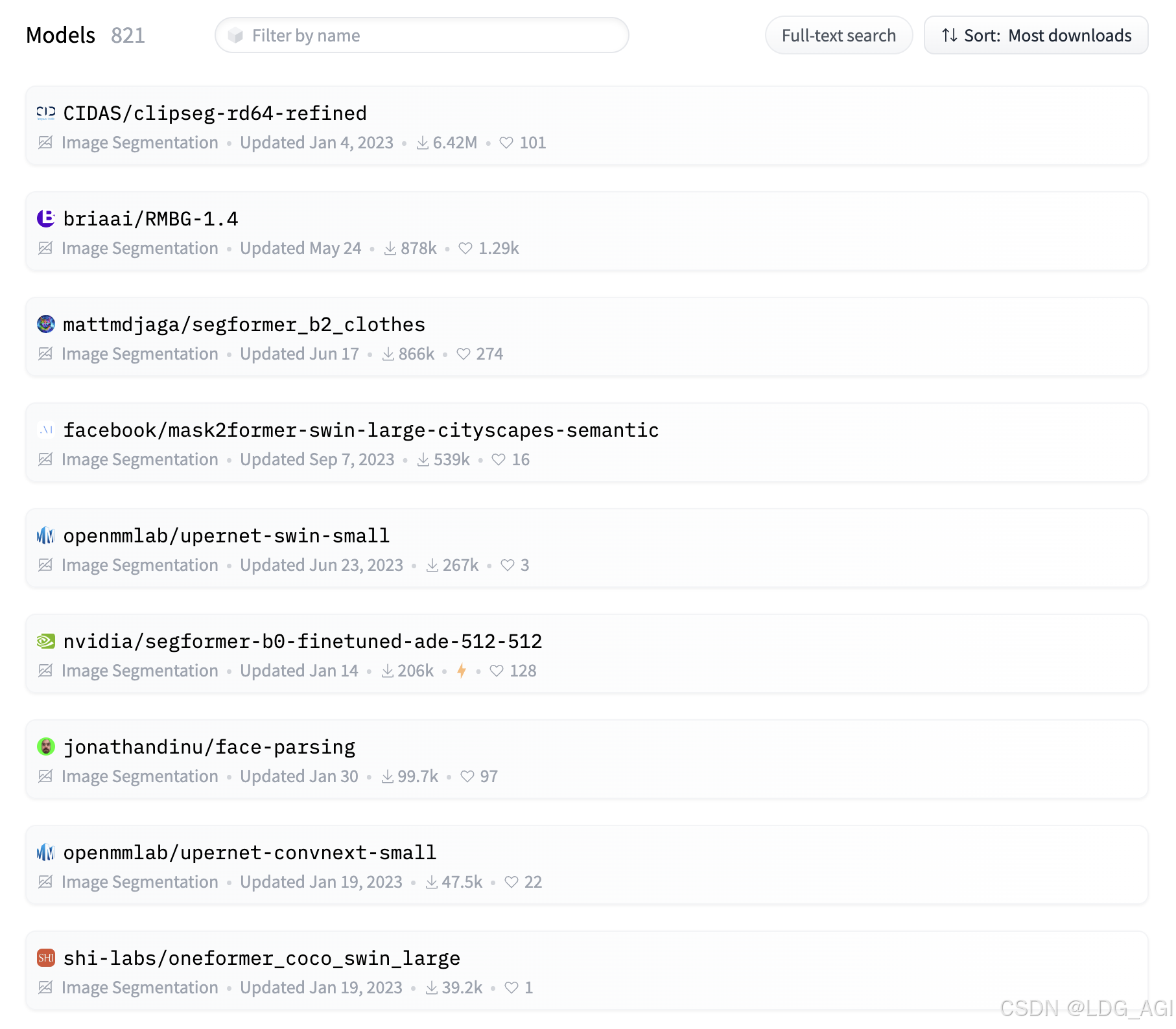Viewport: 1176px width, 1029px height.
Task: Click 'Updated Sep 7, 2023' text
Action: click(x=318, y=459)
